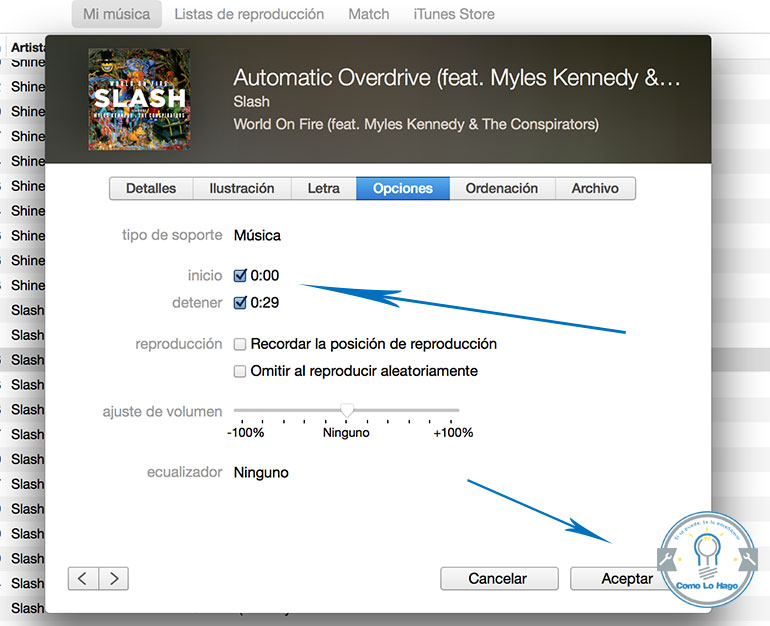Click the inicio time field 0:00
Screen dimensions: 770x626
265,275
